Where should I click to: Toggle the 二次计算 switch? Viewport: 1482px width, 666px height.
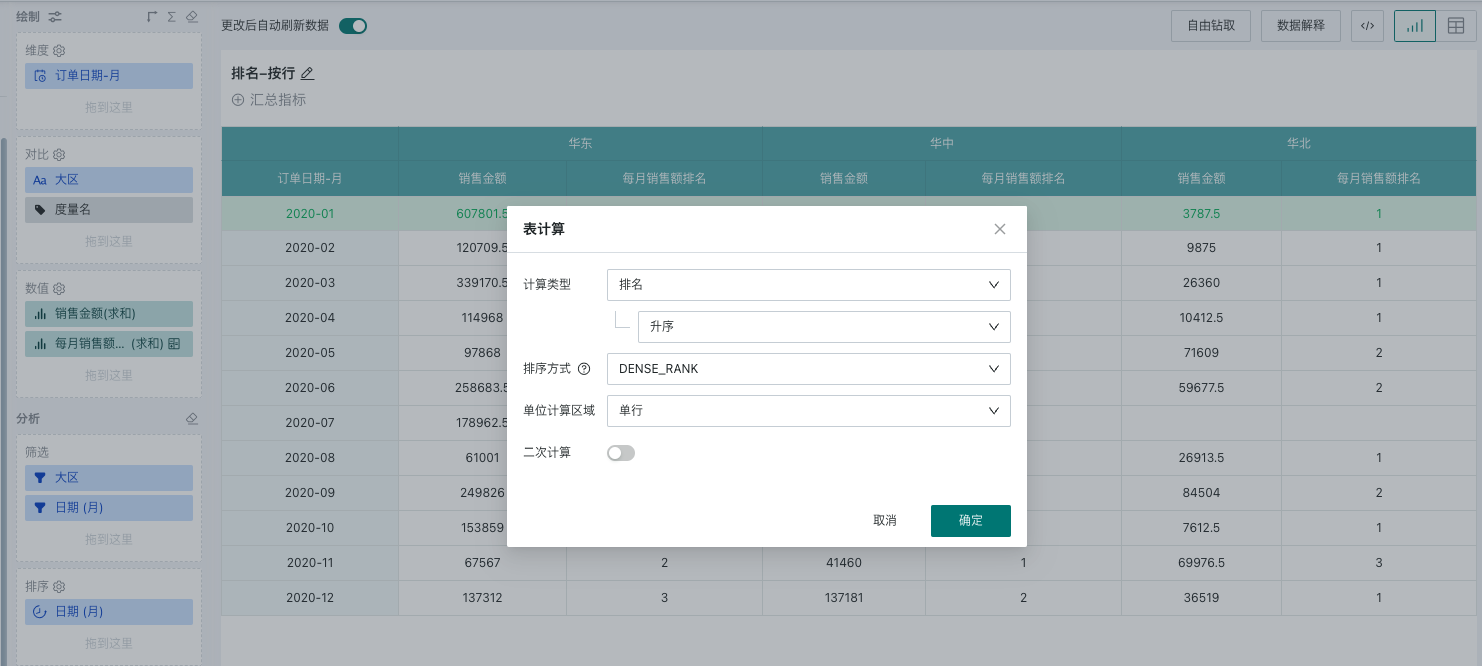tap(621, 453)
